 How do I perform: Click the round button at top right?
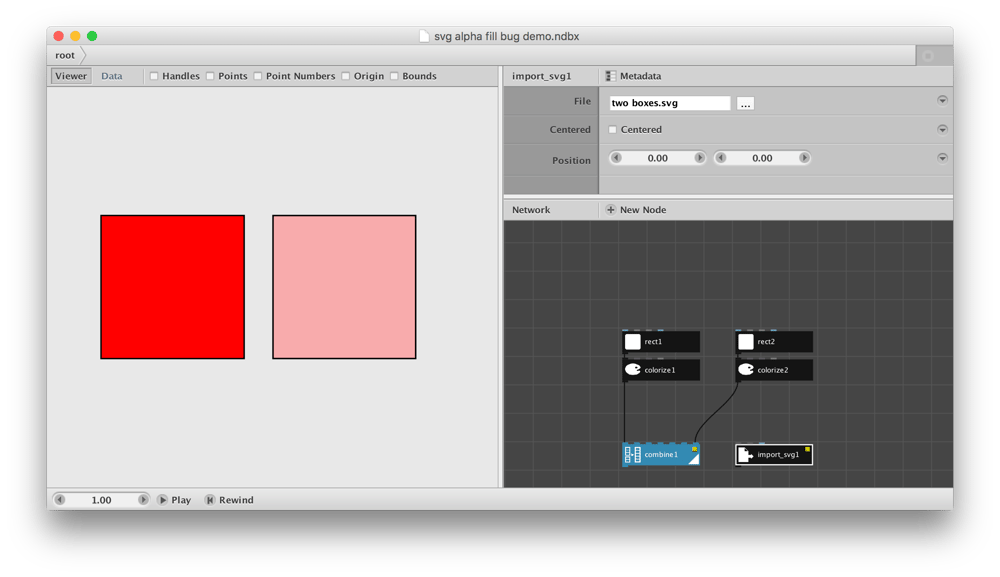tap(929, 56)
